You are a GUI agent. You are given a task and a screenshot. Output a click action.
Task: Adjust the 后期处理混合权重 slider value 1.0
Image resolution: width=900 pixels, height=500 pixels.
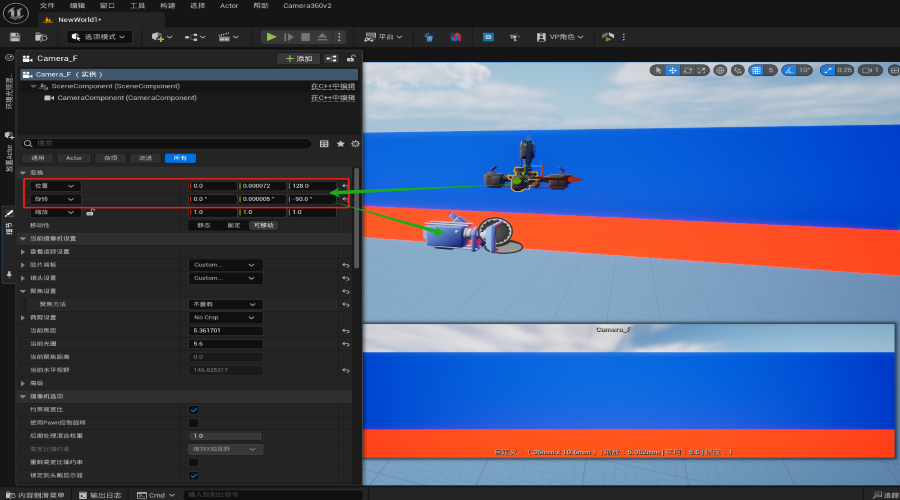coord(225,436)
